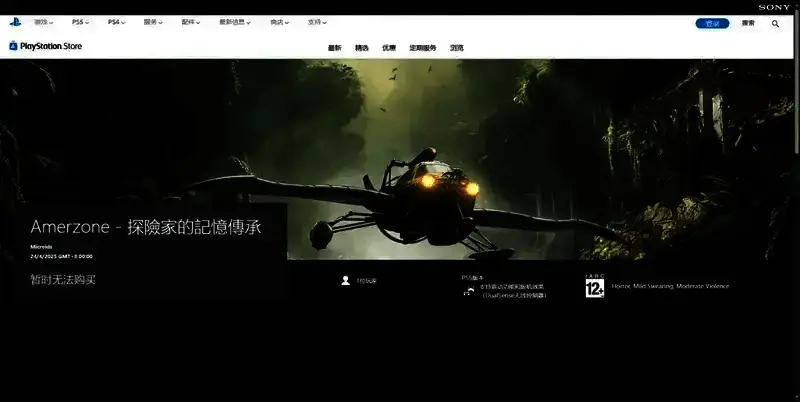Expand the PS4 dropdown menu
800x402 pixels.
pyautogui.click(x=116, y=22)
